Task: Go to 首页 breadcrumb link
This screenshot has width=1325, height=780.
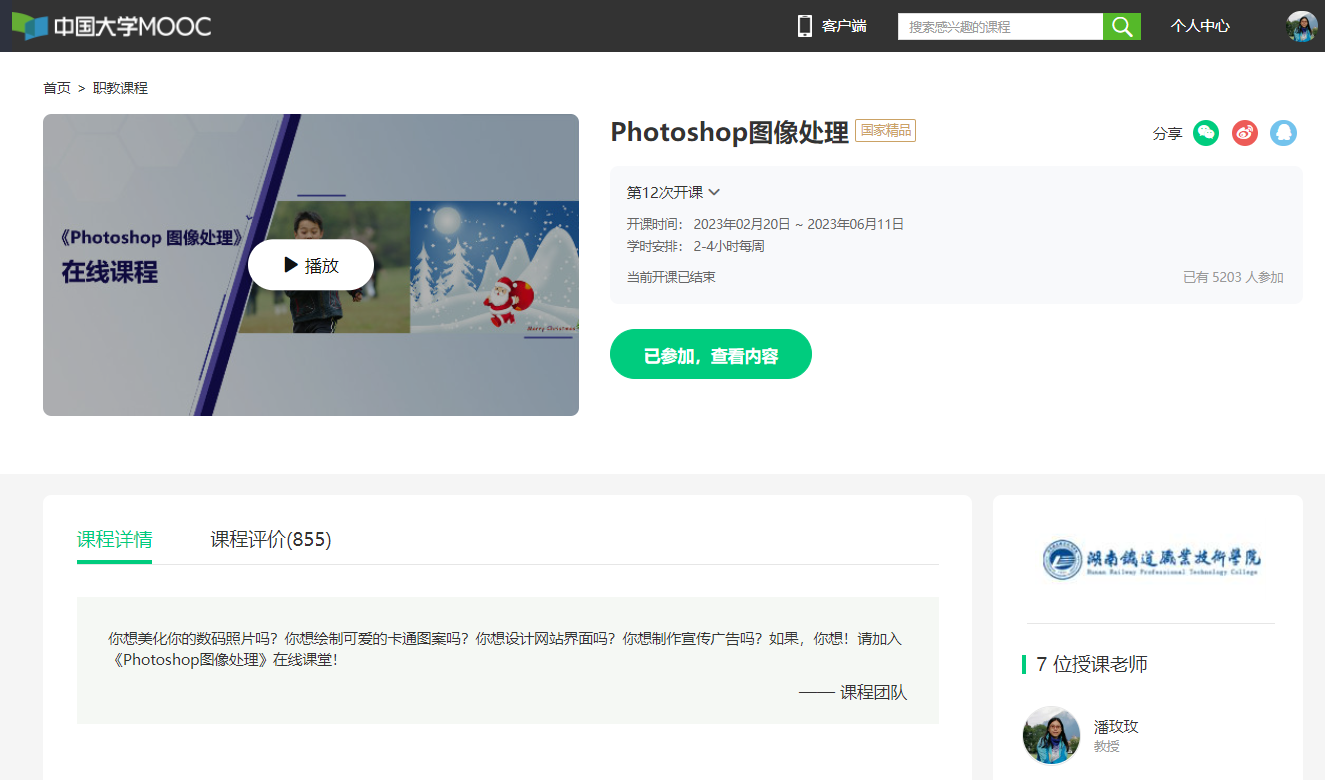Action: 57,88
